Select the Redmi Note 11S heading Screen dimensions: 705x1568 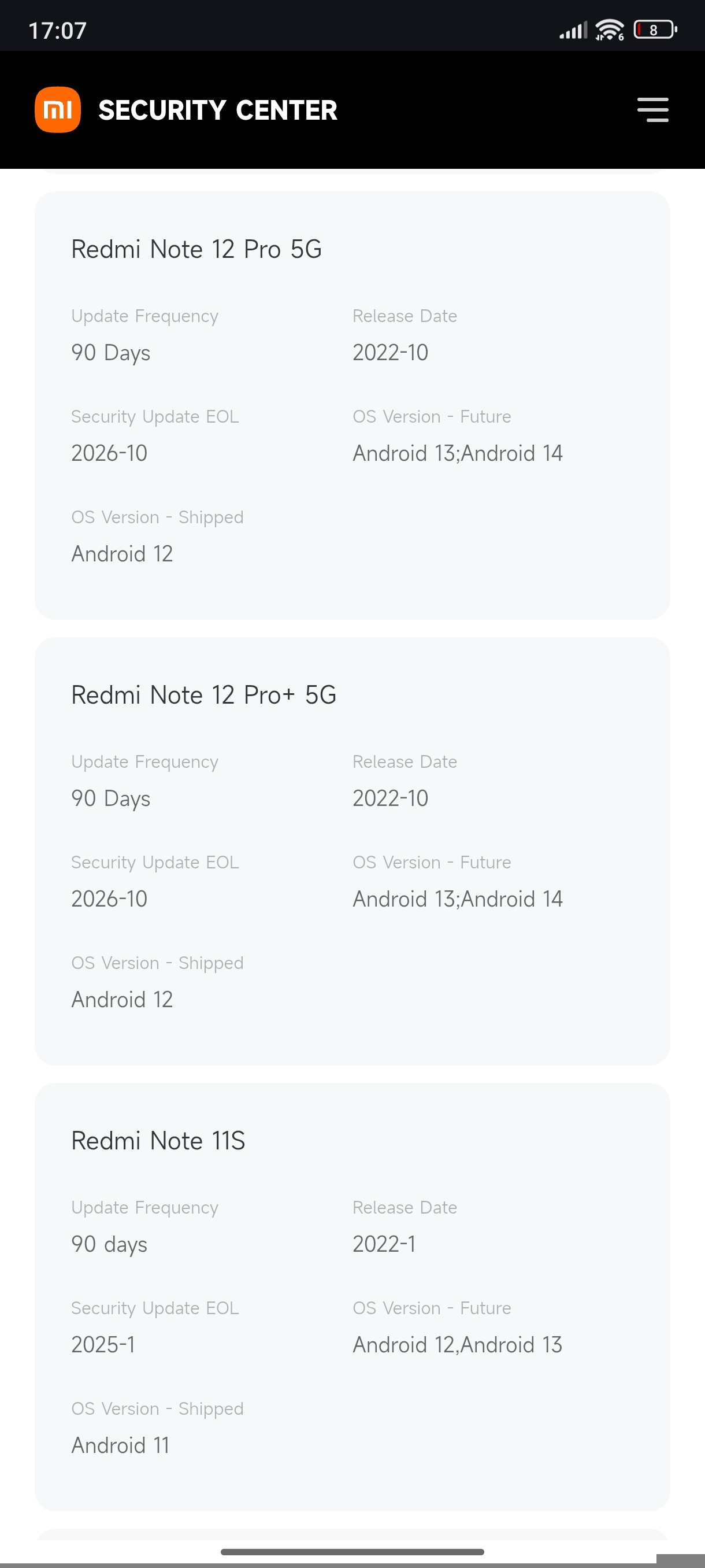(158, 1140)
